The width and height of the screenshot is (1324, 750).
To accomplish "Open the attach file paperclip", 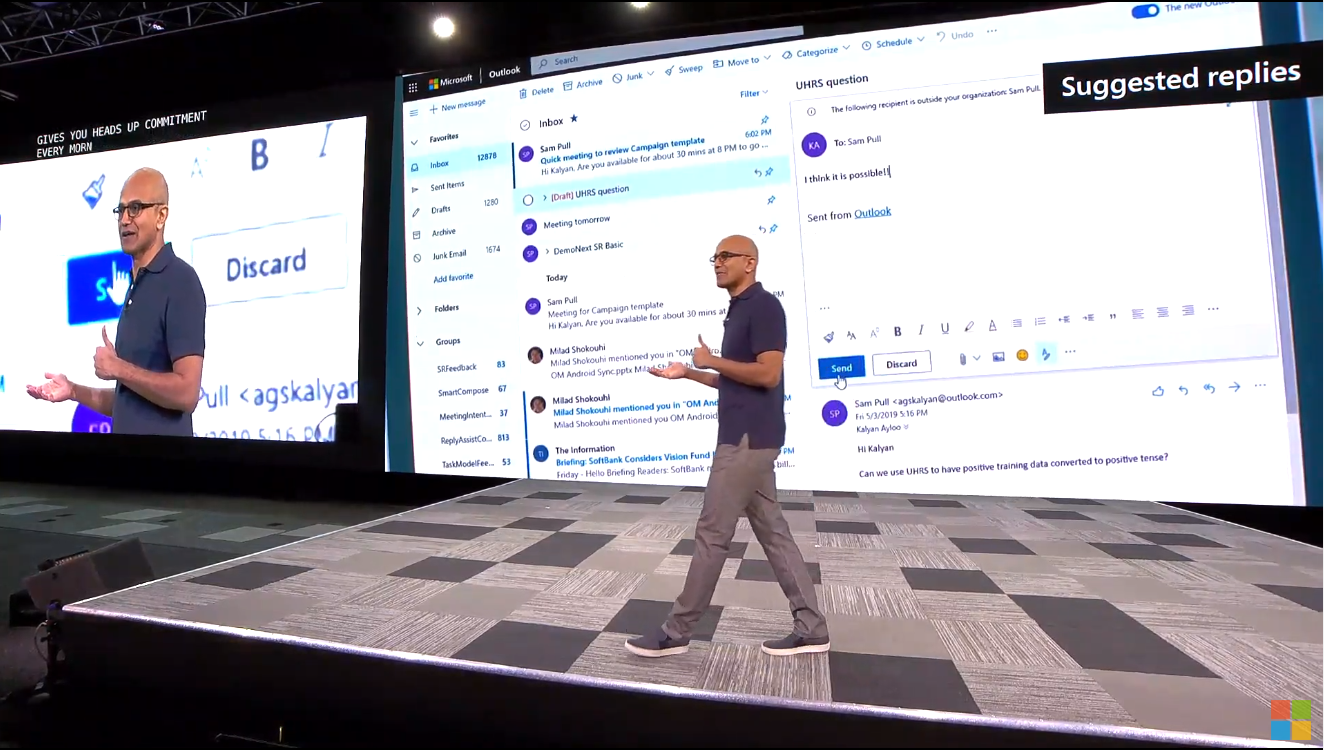I will 962,358.
